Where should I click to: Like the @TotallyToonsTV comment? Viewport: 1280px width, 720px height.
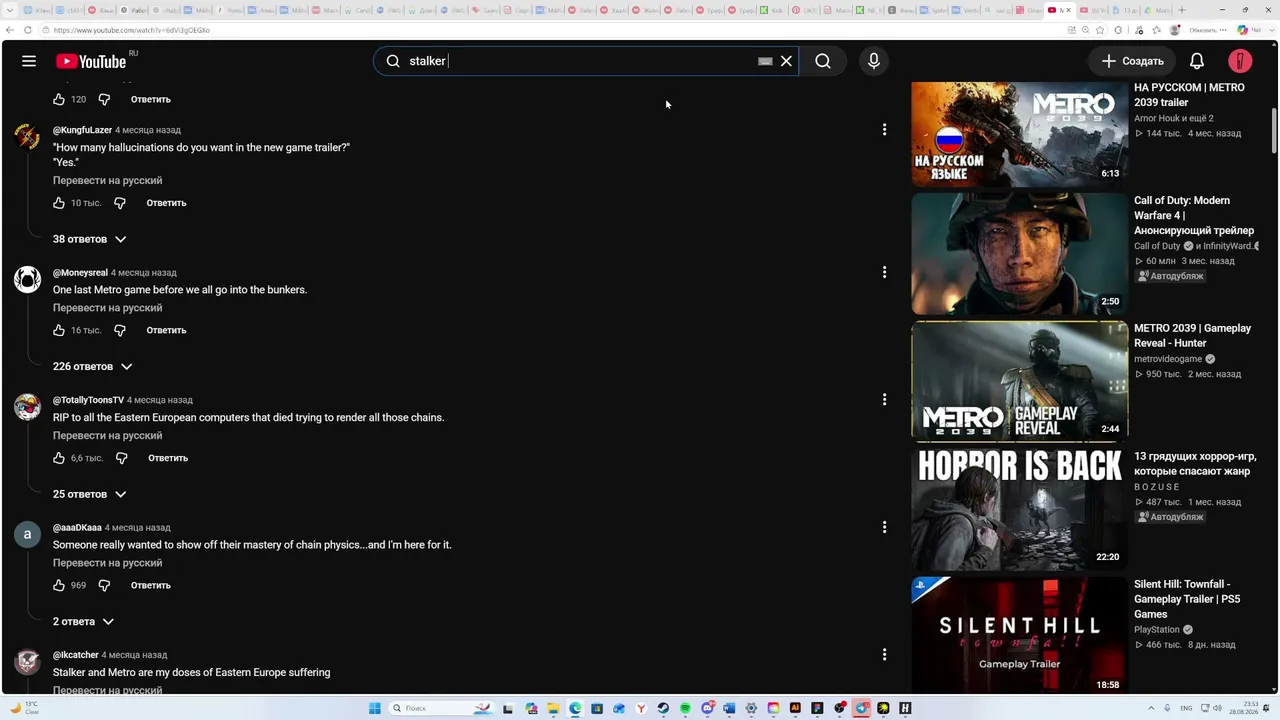(x=59, y=458)
